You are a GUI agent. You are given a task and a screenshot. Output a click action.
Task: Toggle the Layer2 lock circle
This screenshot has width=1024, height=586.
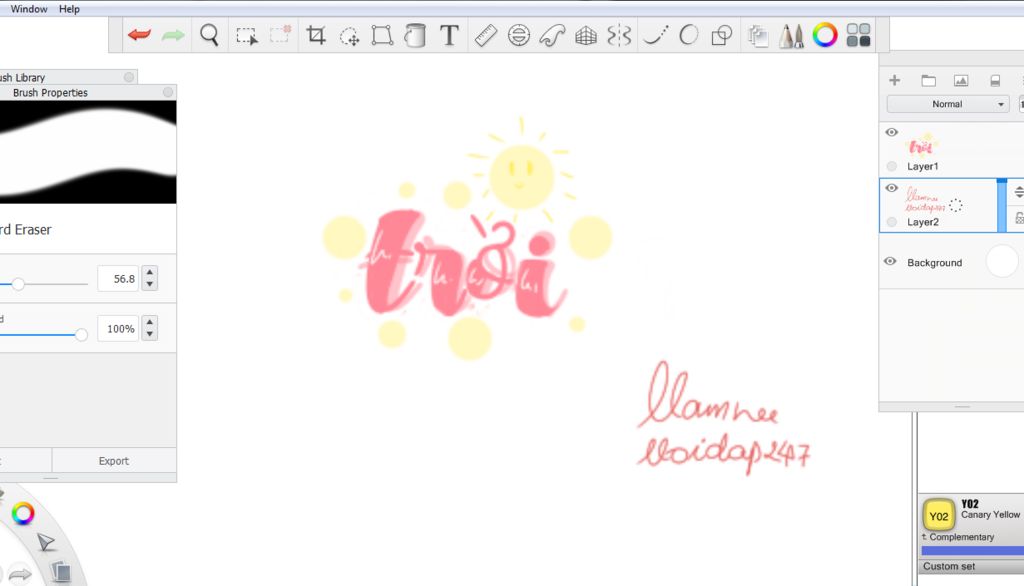click(x=891, y=222)
